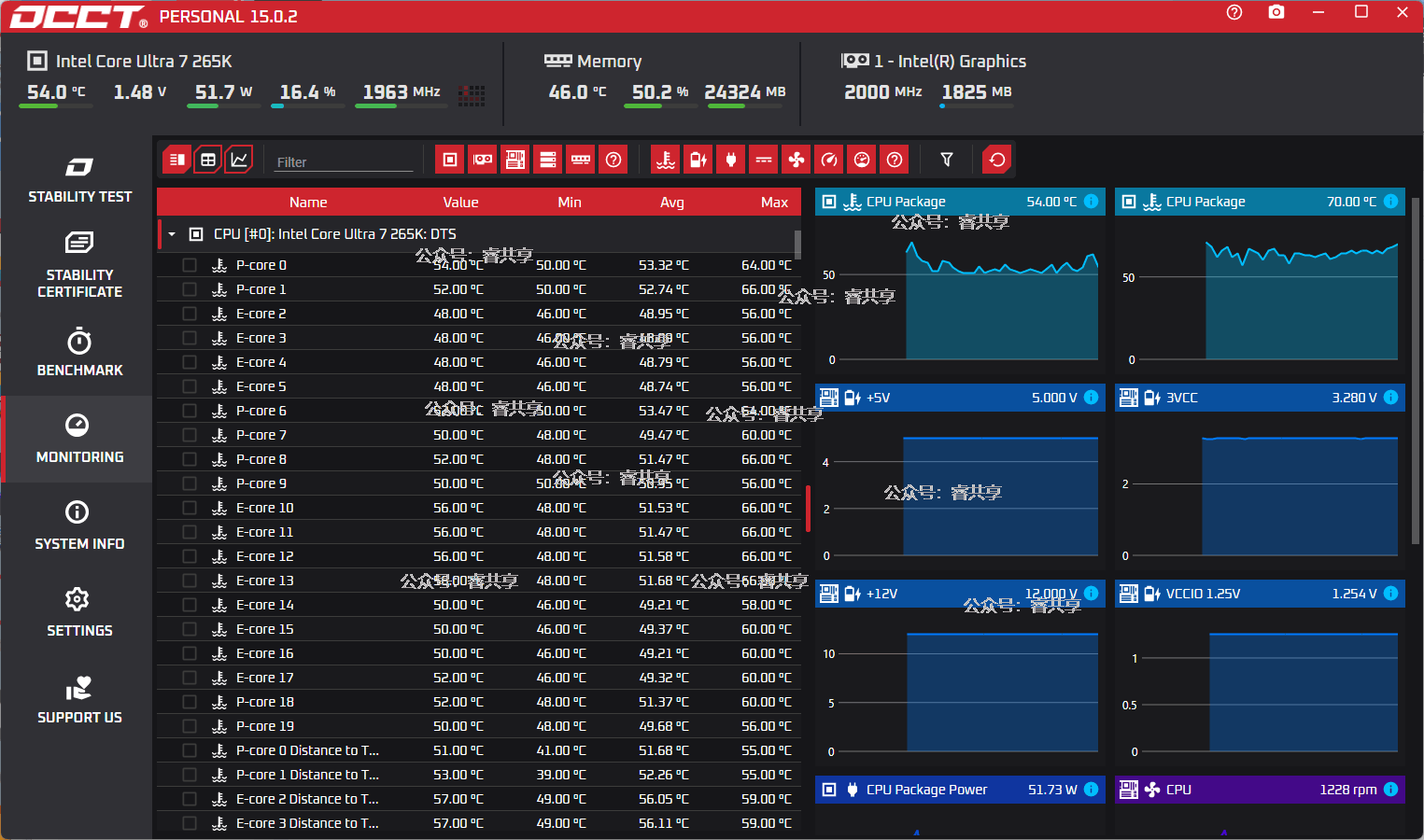This screenshot has height=840, width=1424.
Task: Tick the E-core 10 checkbox
Action: [190, 508]
